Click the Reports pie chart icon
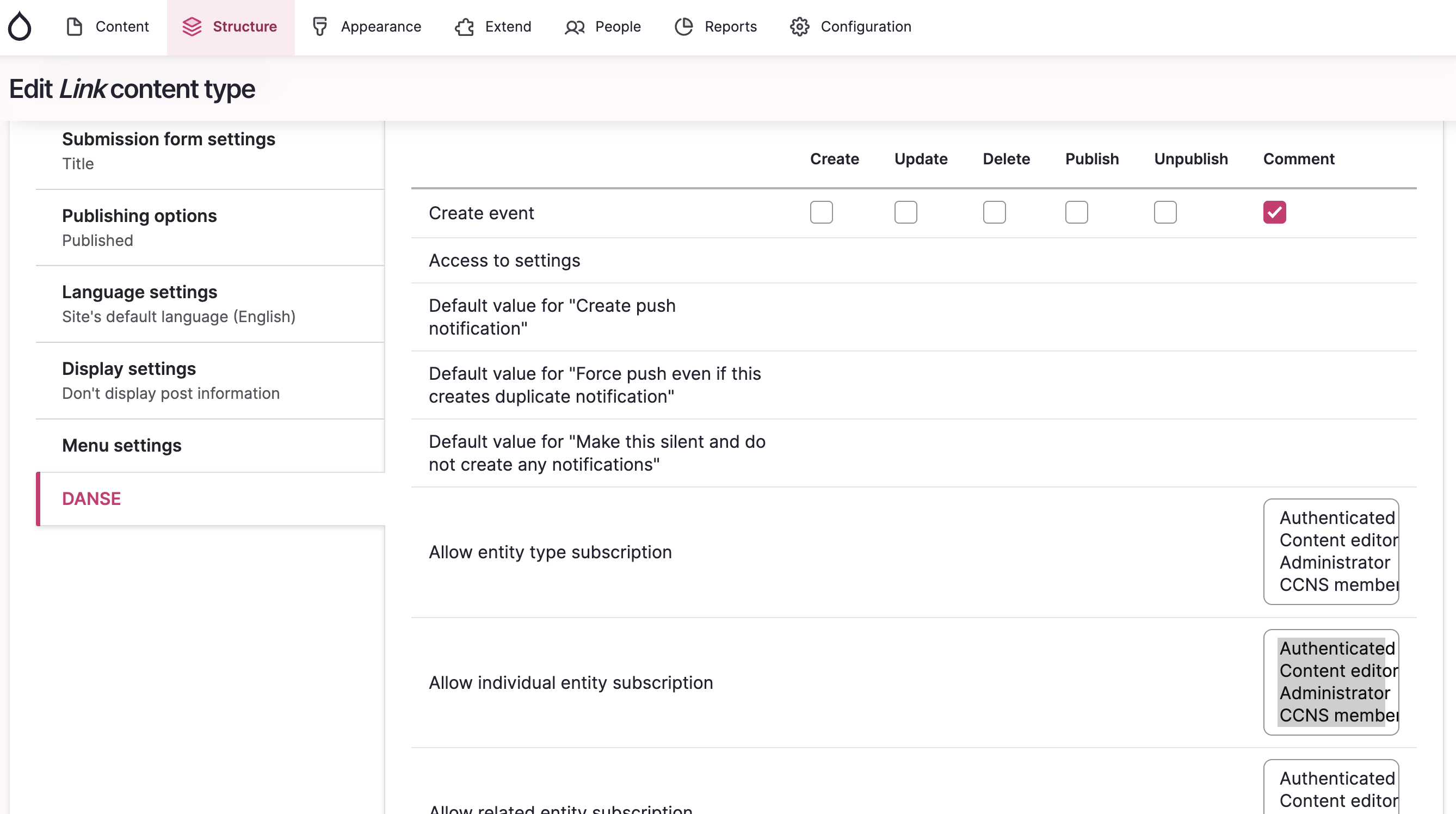This screenshot has height=814, width=1456. tap(683, 27)
